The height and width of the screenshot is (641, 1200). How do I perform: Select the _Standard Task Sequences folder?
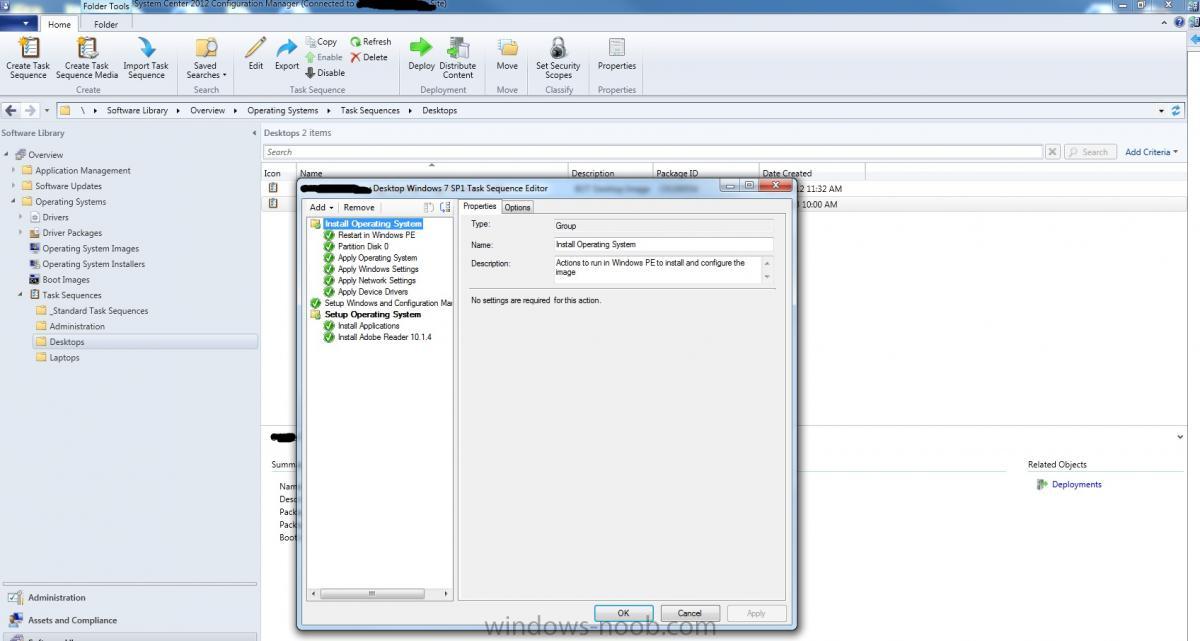[98, 311]
